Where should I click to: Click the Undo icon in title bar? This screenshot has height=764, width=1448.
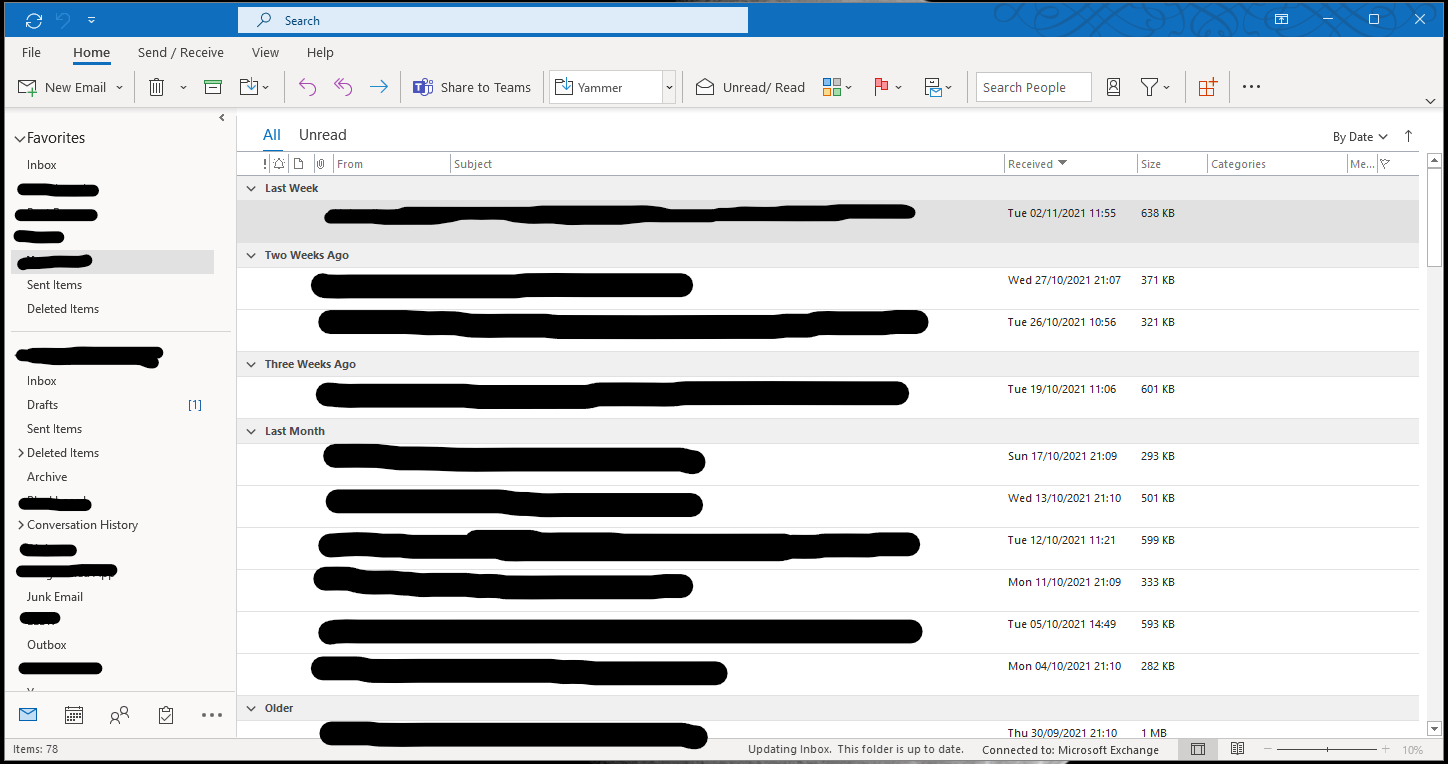(x=66, y=20)
